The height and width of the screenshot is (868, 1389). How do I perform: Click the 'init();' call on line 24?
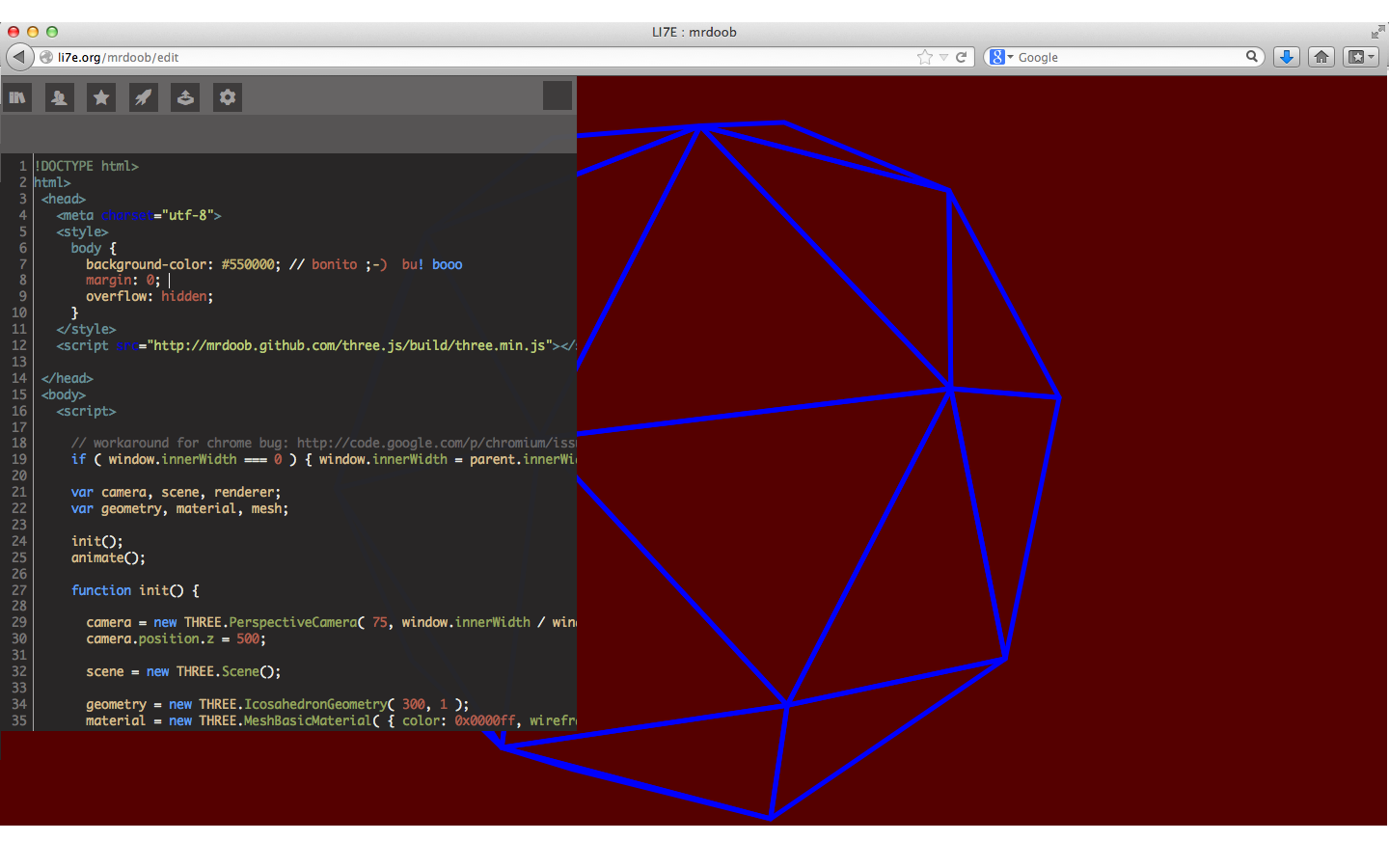pos(96,541)
